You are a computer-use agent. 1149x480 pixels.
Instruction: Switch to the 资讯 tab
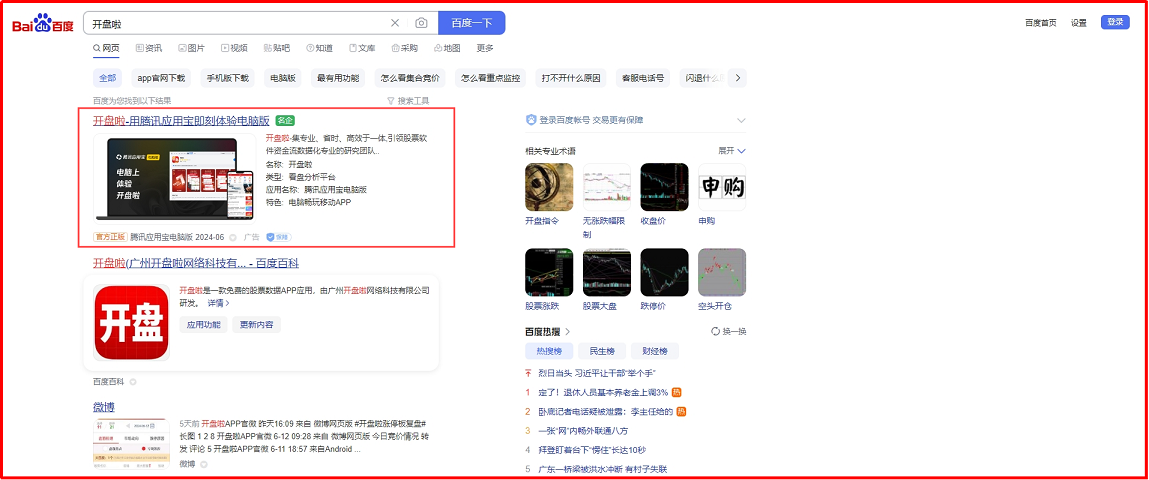point(149,48)
